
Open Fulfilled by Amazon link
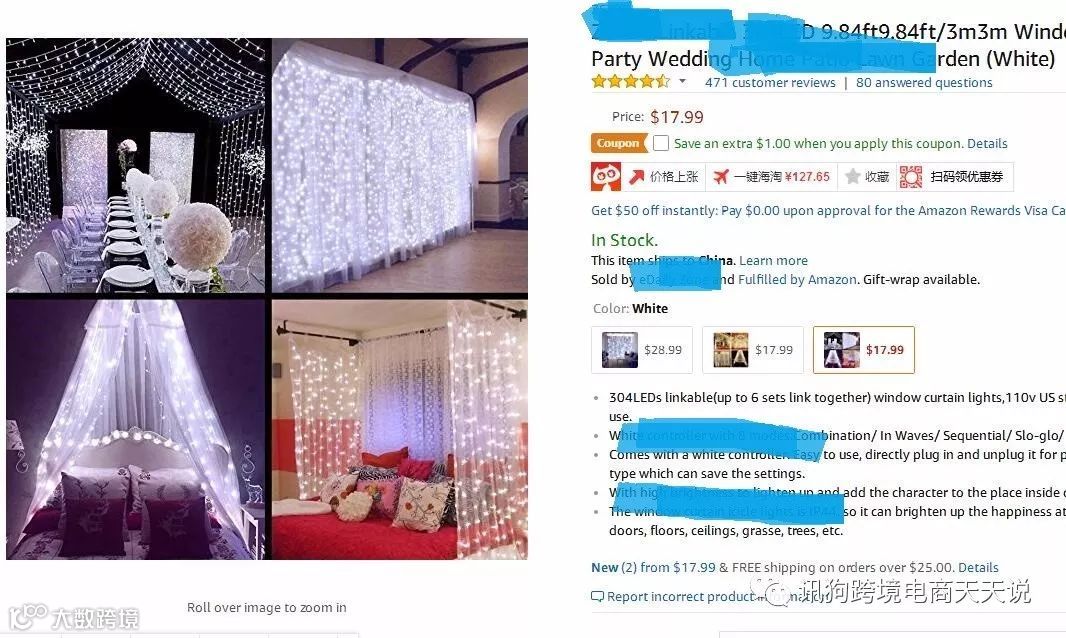tap(797, 280)
